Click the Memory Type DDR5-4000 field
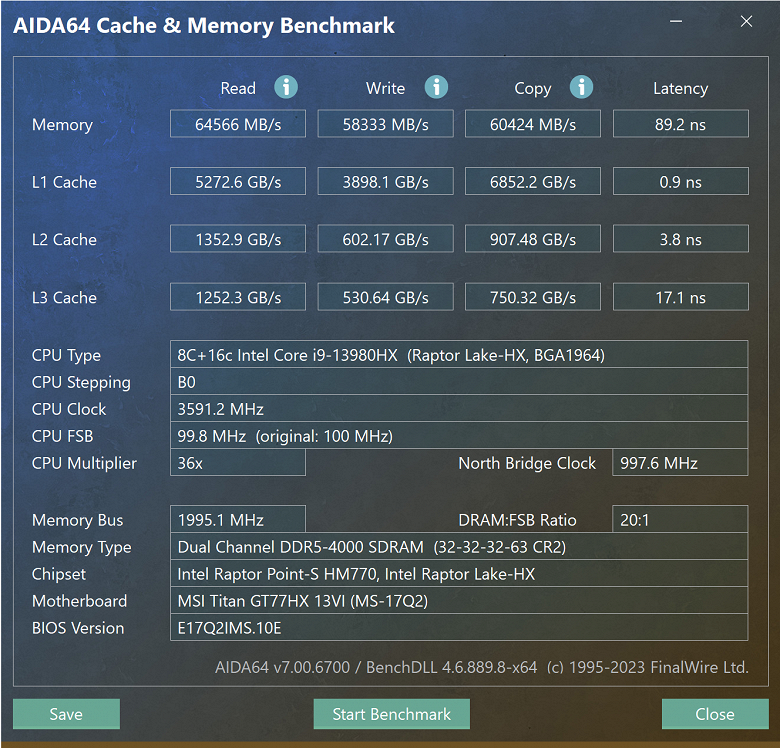Screen dimensions: 780x748 459,547
